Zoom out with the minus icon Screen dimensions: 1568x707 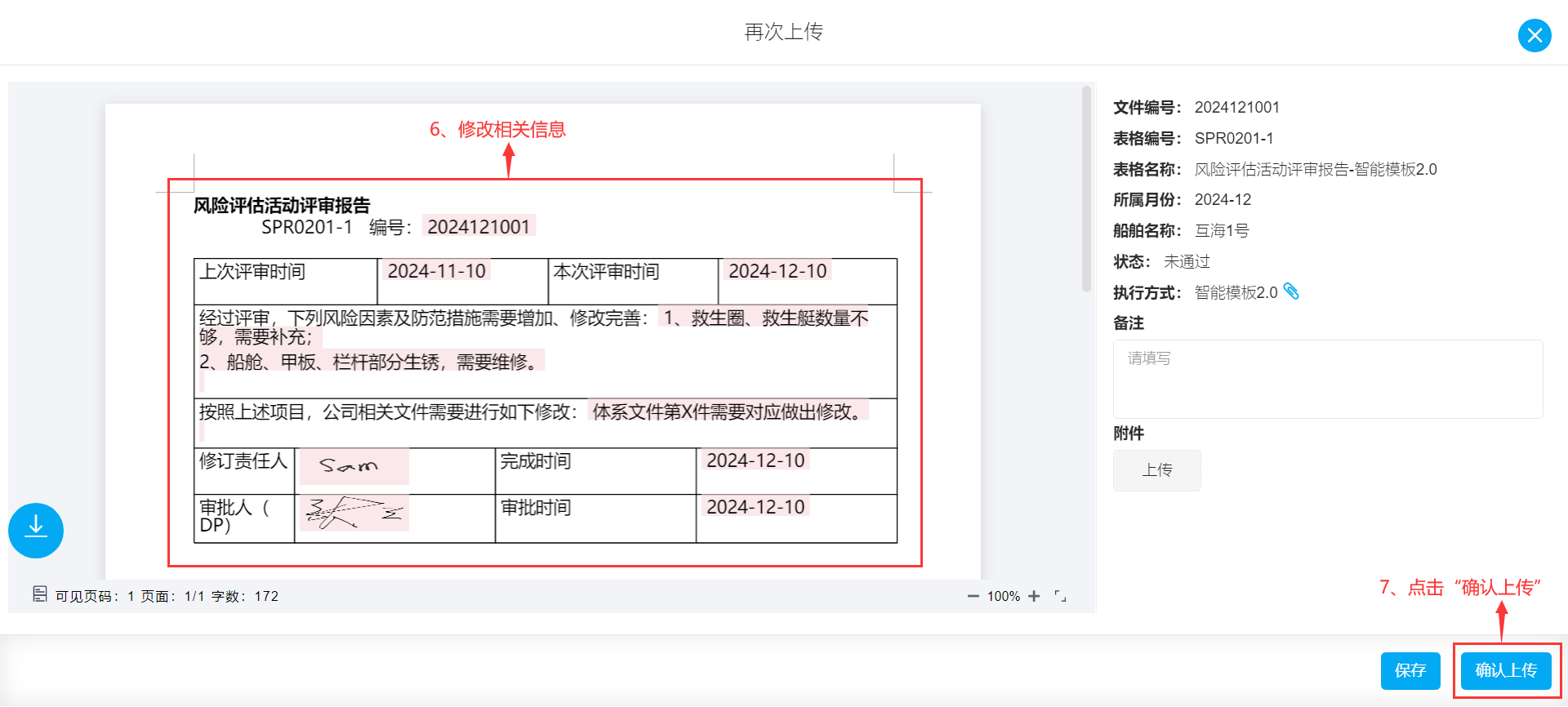[x=973, y=596]
